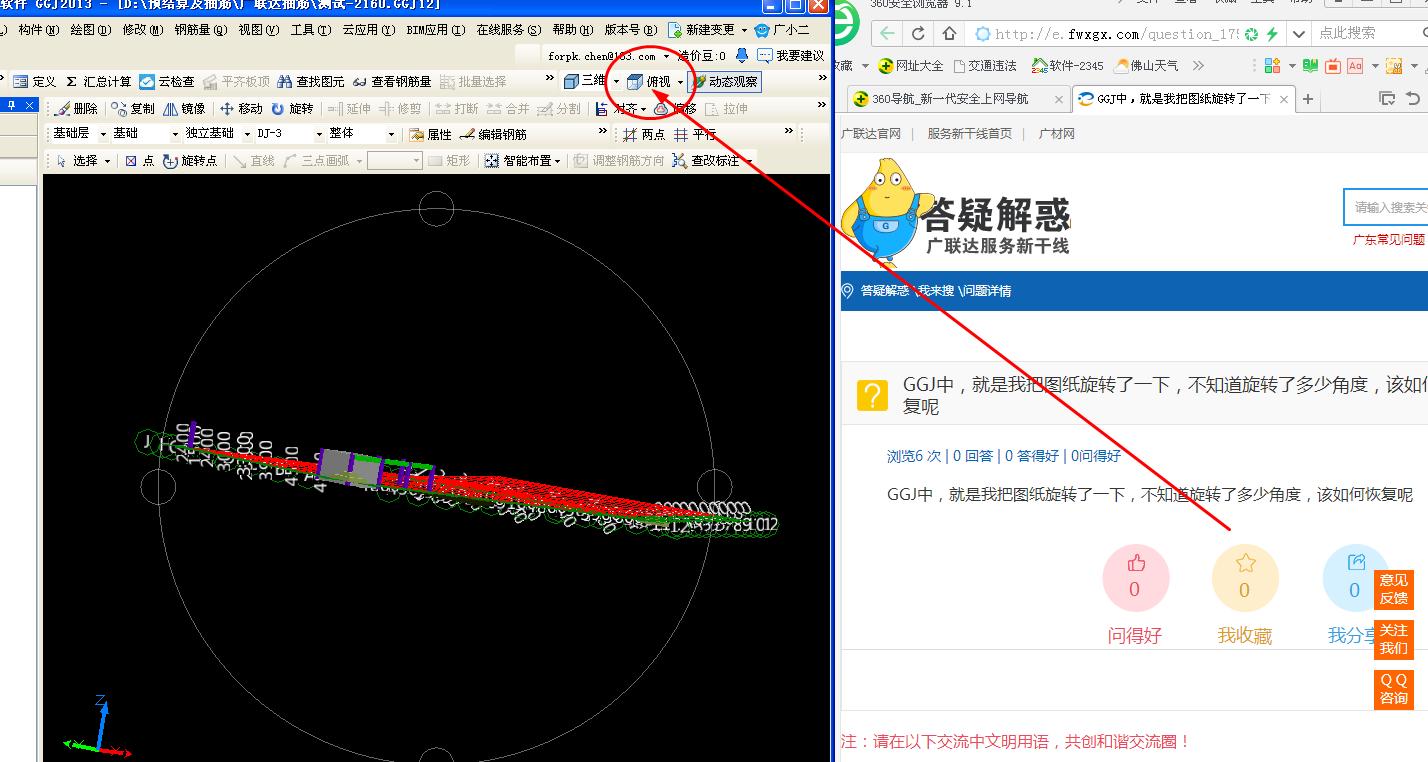
Task: Open 服务新干线首页 link
Action: coord(969,133)
